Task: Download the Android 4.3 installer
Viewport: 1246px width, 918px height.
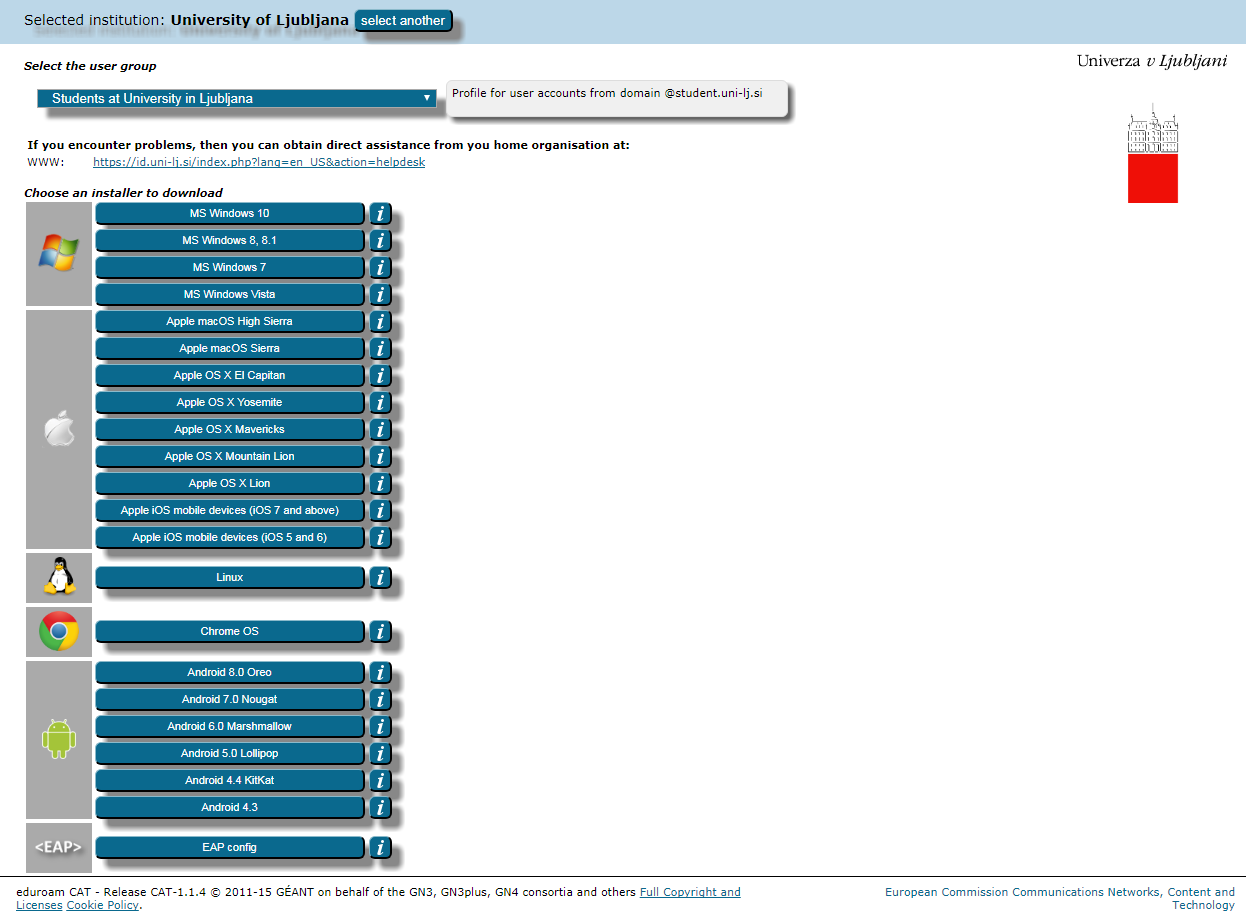Action: click(230, 808)
